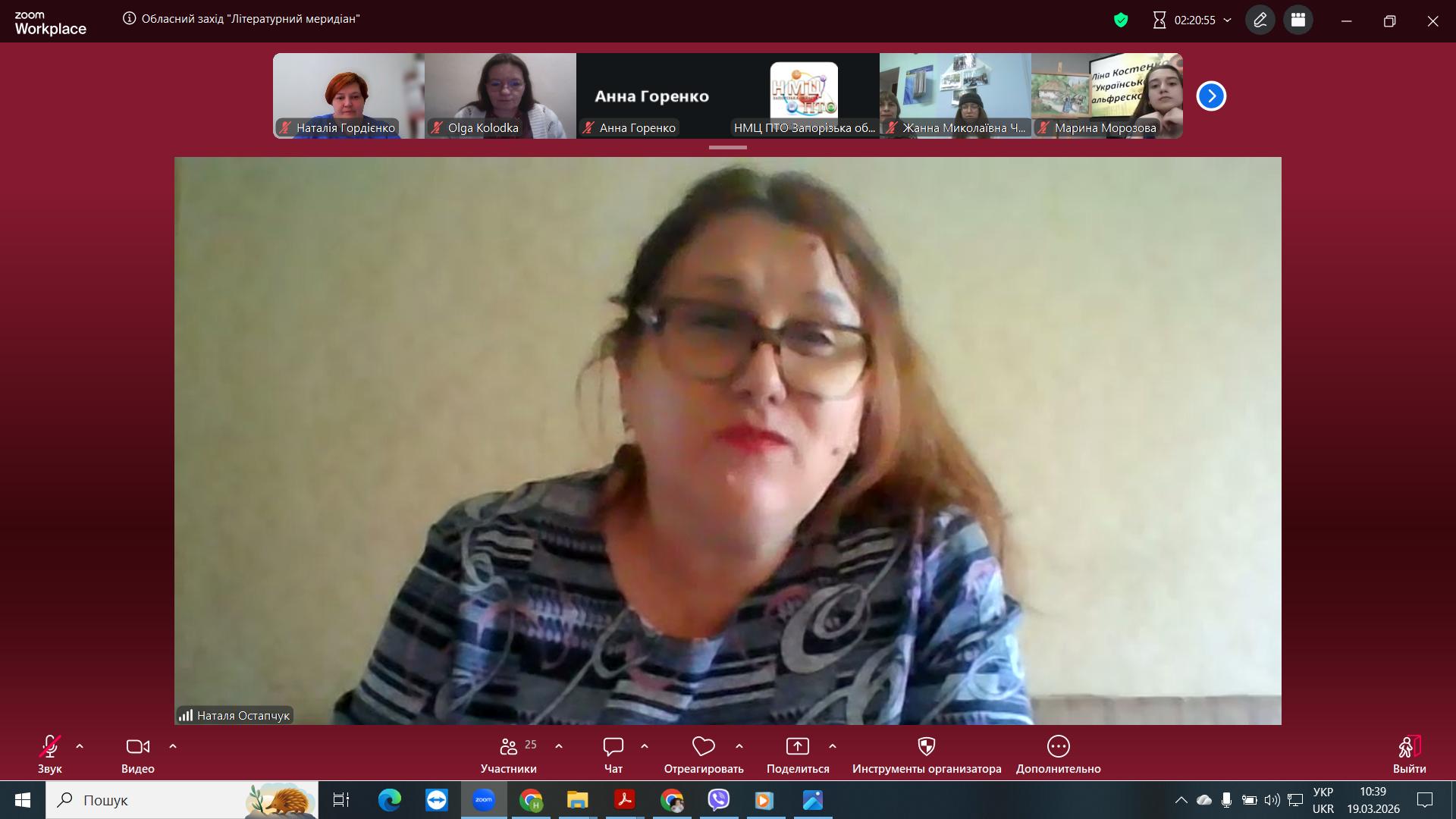Expand audio options arrow next to Звук
The height and width of the screenshot is (819, 1456).
coord(80,746)
